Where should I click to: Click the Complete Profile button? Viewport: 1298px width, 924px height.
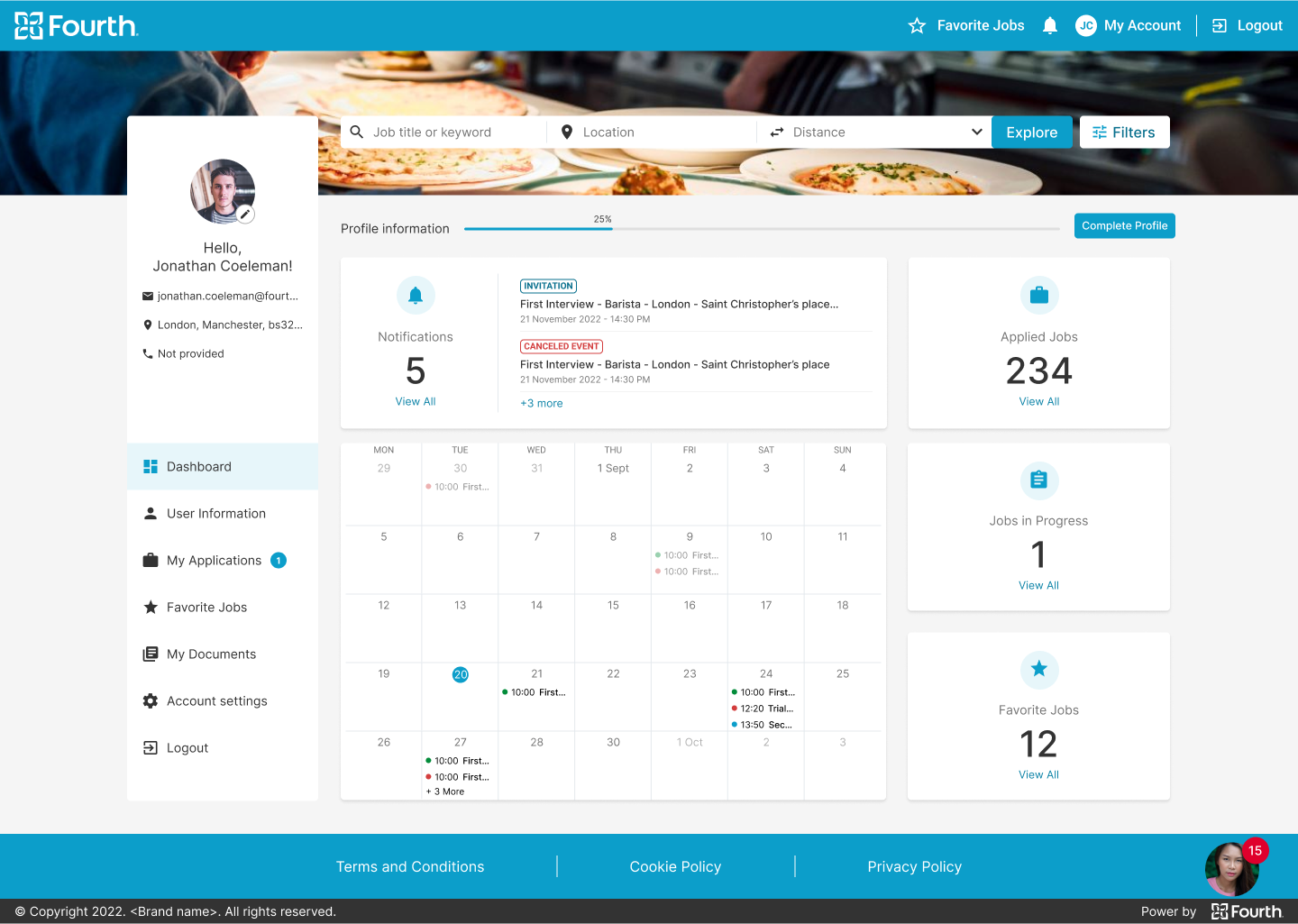[x=1124, y=226]
